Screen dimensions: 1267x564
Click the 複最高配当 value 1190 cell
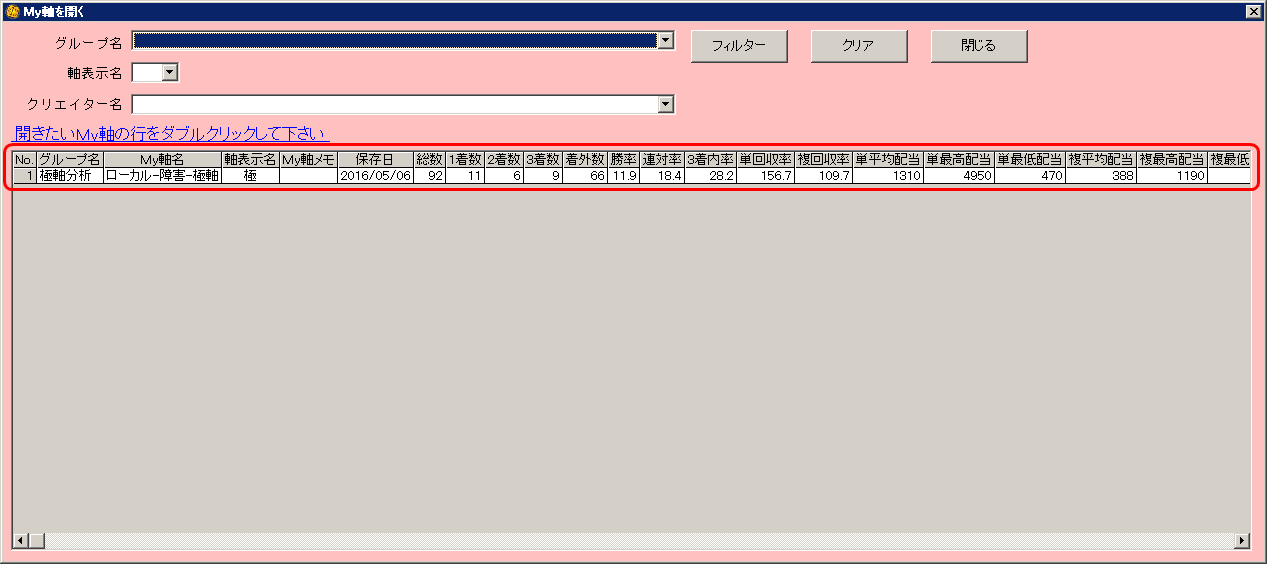click(1172, 175)
